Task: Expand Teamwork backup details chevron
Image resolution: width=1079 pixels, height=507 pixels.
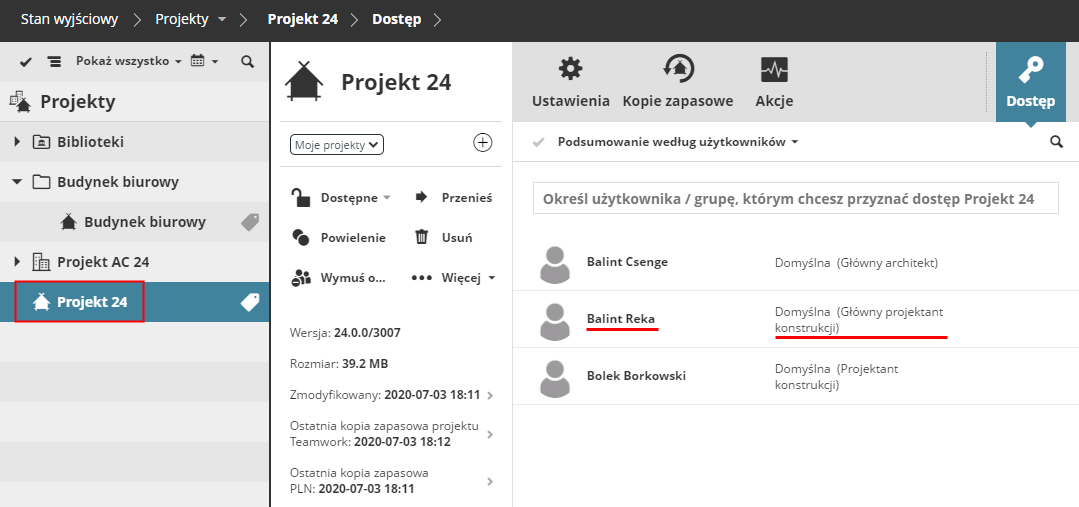Action: (490, 435)
